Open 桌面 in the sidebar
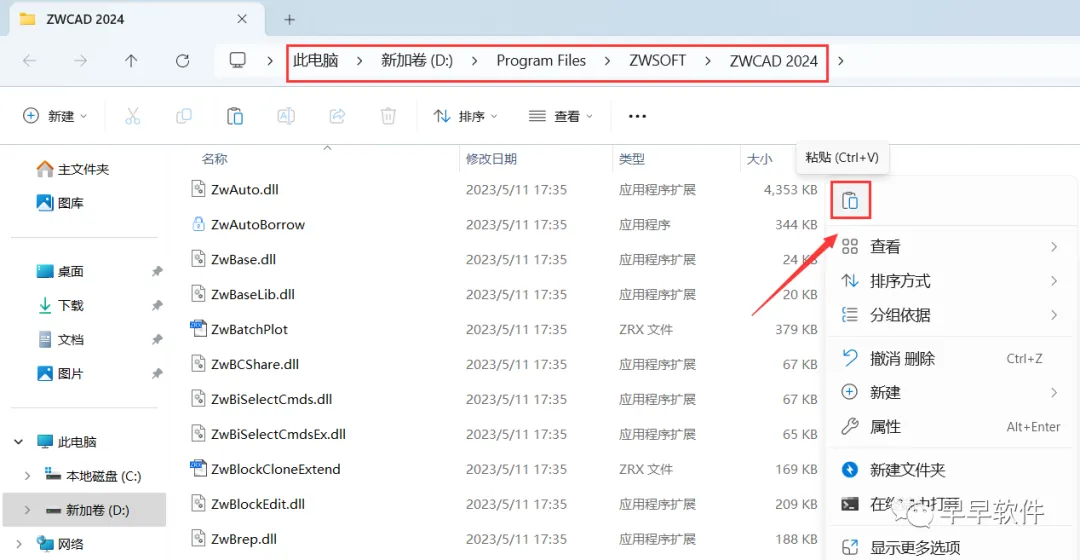Viewport: 1080px width, 560px height. [59, 271]
